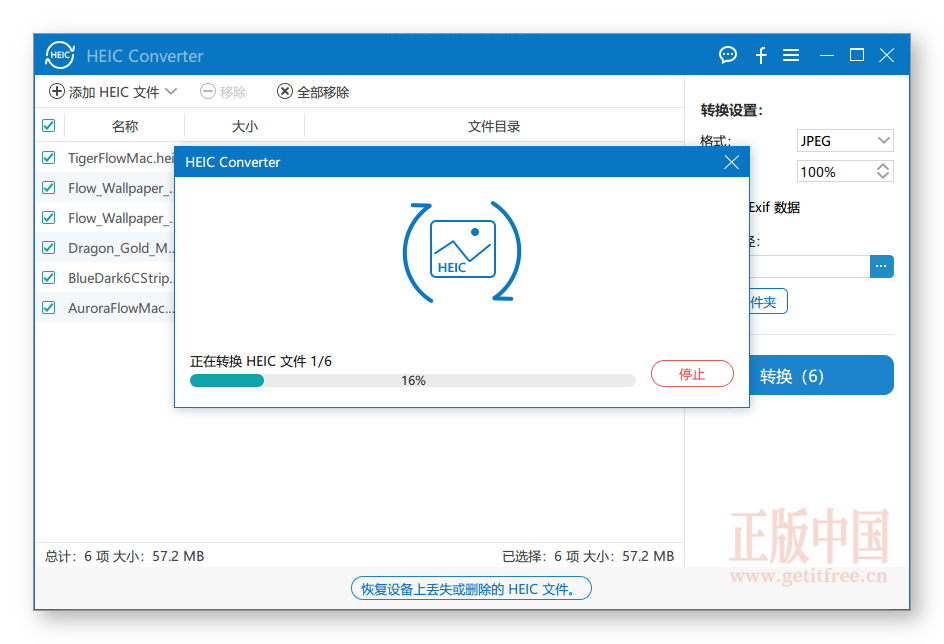Viewport: 944px width, 644px height.
Task: Select the AuroraFlowMac file name
Action: click(x=121, y=308)
